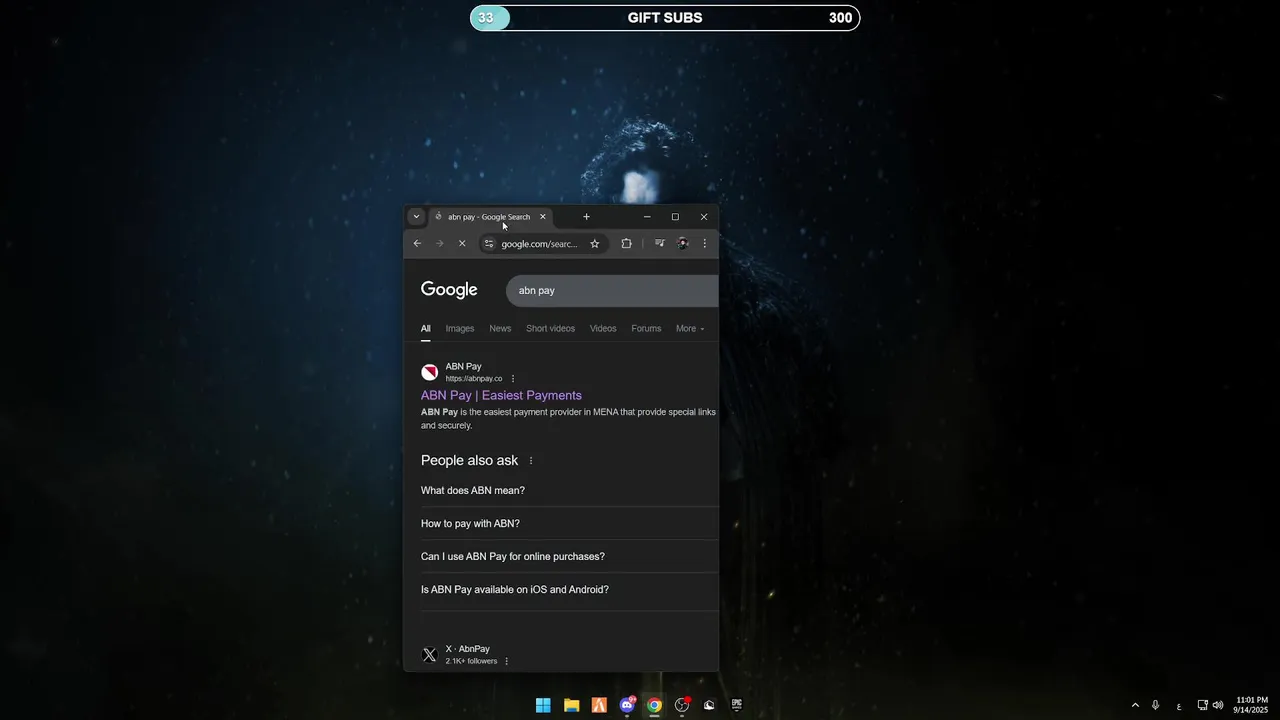Click the Chrome taskbar icon
This screenshot has height=720, width=1280.
654,705
